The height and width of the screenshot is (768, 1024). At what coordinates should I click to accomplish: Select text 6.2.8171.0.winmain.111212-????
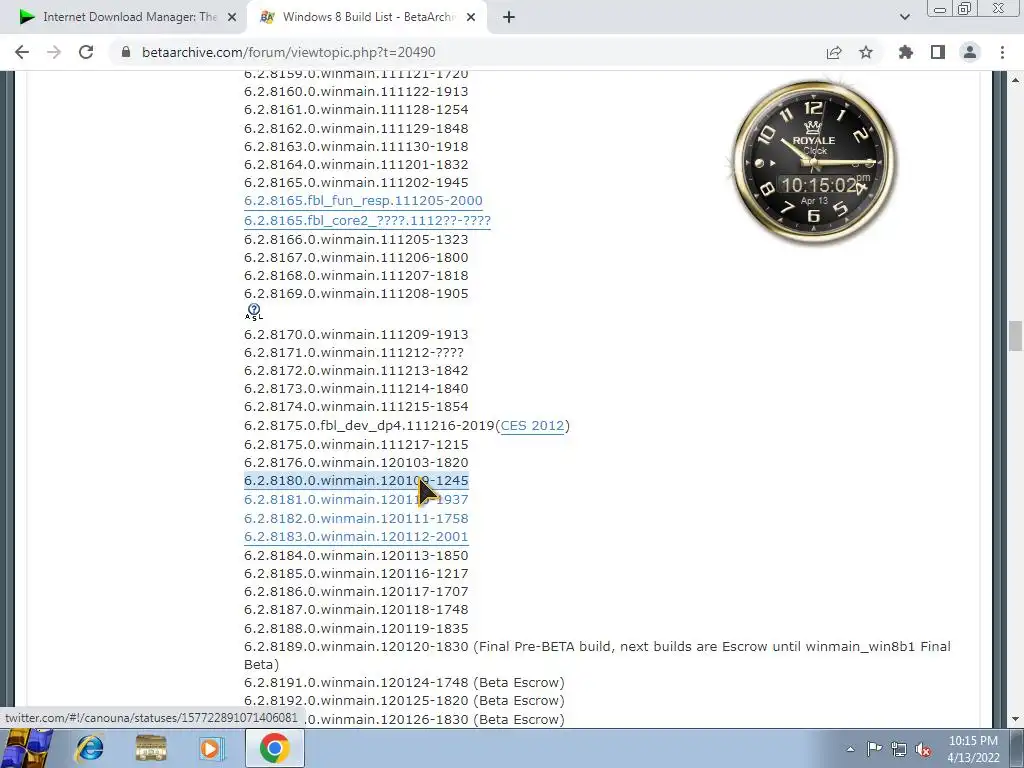tap(354, 353)
